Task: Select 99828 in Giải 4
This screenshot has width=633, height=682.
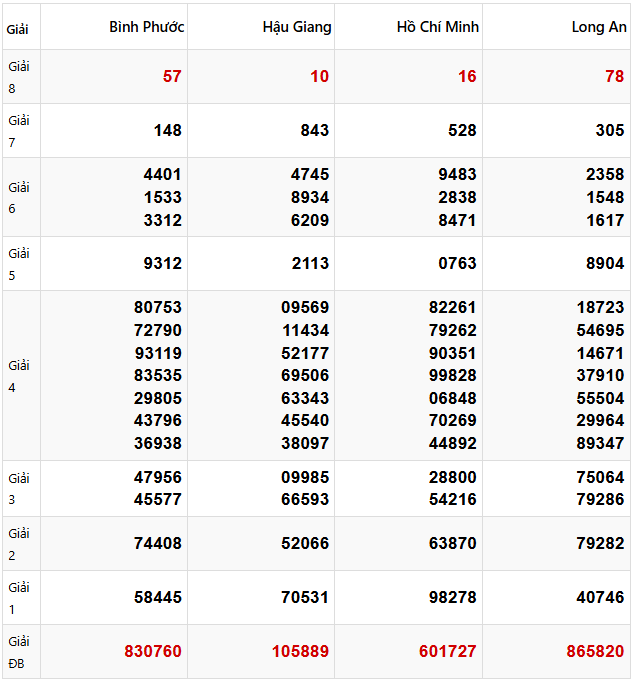Action: (x=453, y=375)
